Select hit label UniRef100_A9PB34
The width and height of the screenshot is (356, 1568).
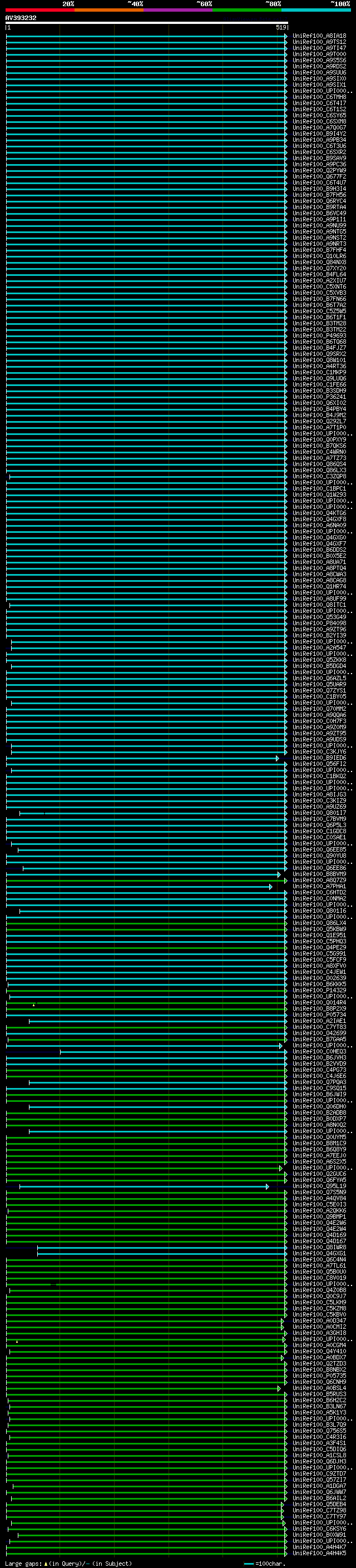point(319,140)
